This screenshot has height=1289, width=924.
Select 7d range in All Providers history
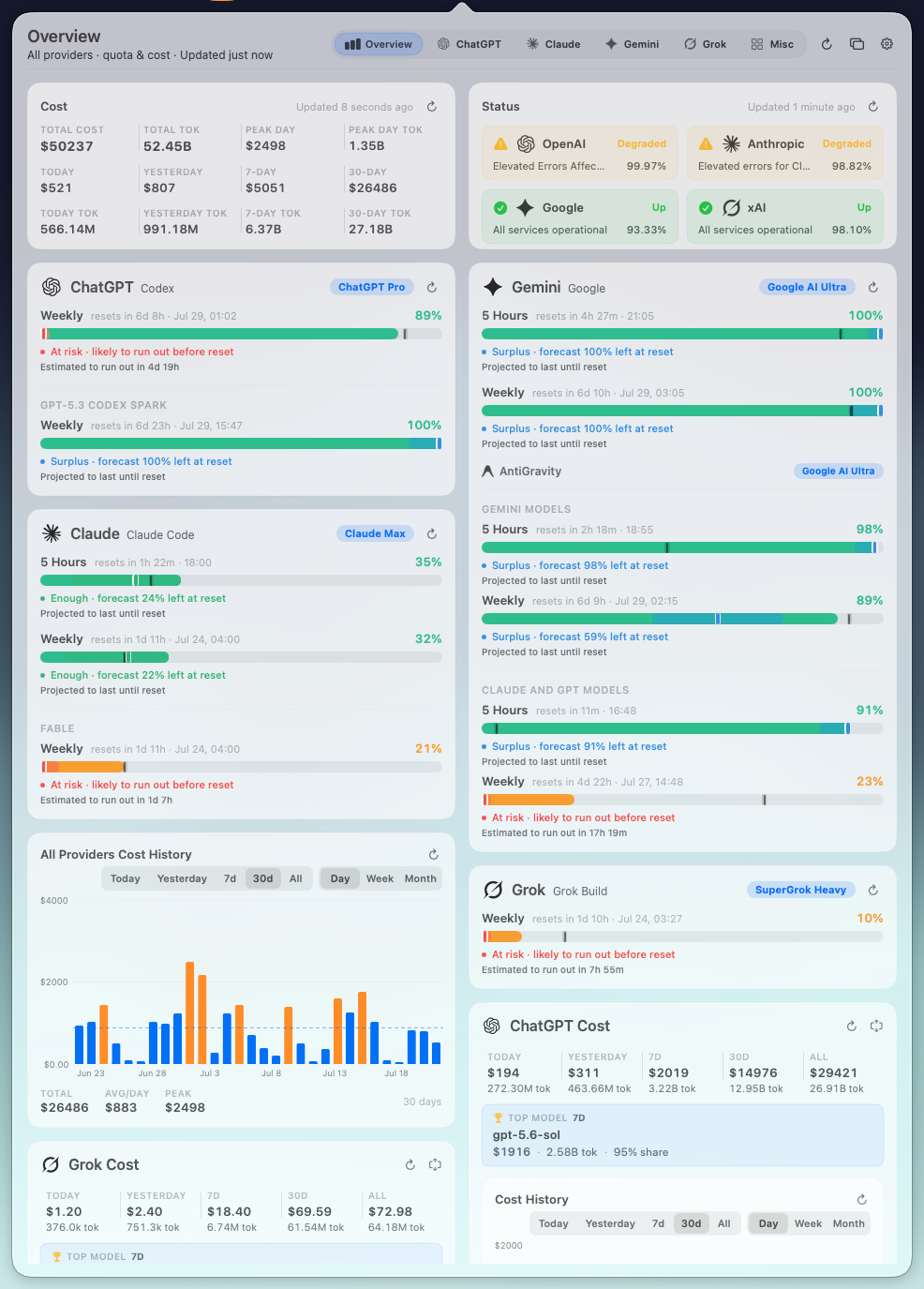click(x=230, y=879)
